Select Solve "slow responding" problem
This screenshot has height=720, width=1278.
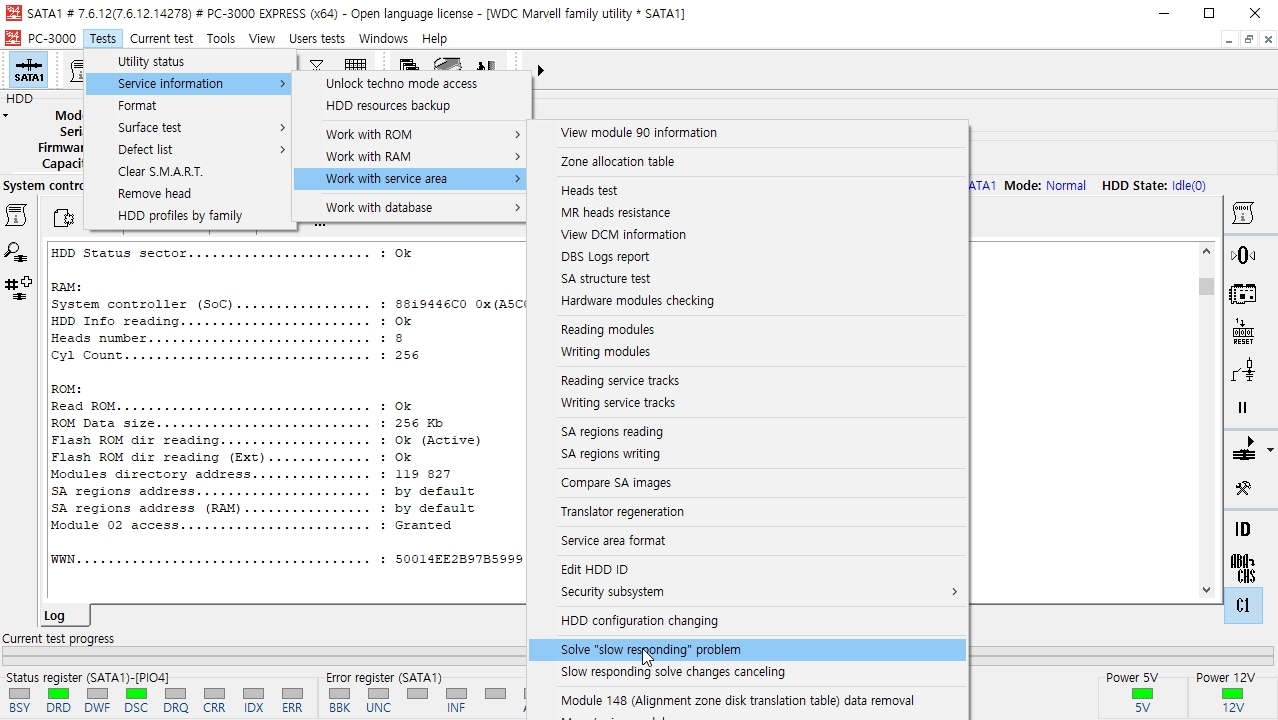pyautogui.click(x=747, y=649)
